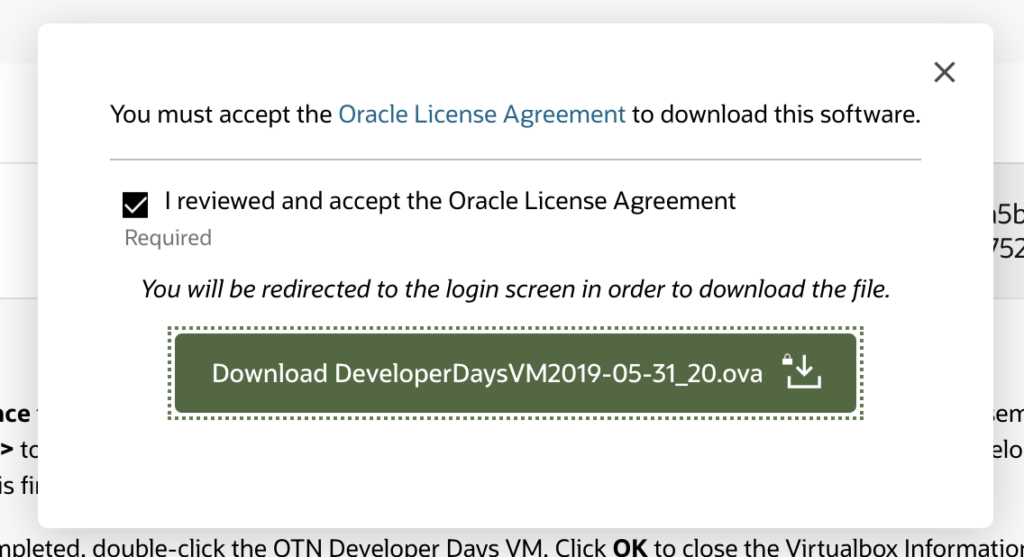This screenshot has height=557, width=1024.
Task: Download DeveloperDaysVM2019-05-31_20.ova file
Action: click(515, 373)
